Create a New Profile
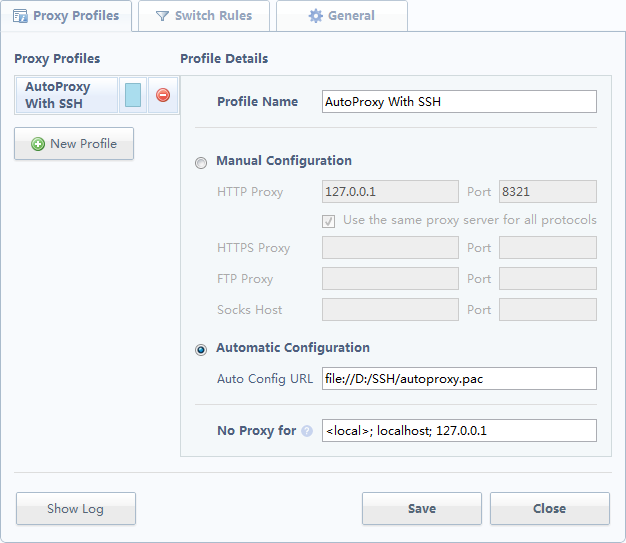The height and width of the screenshot is (543, 626). 74,144
